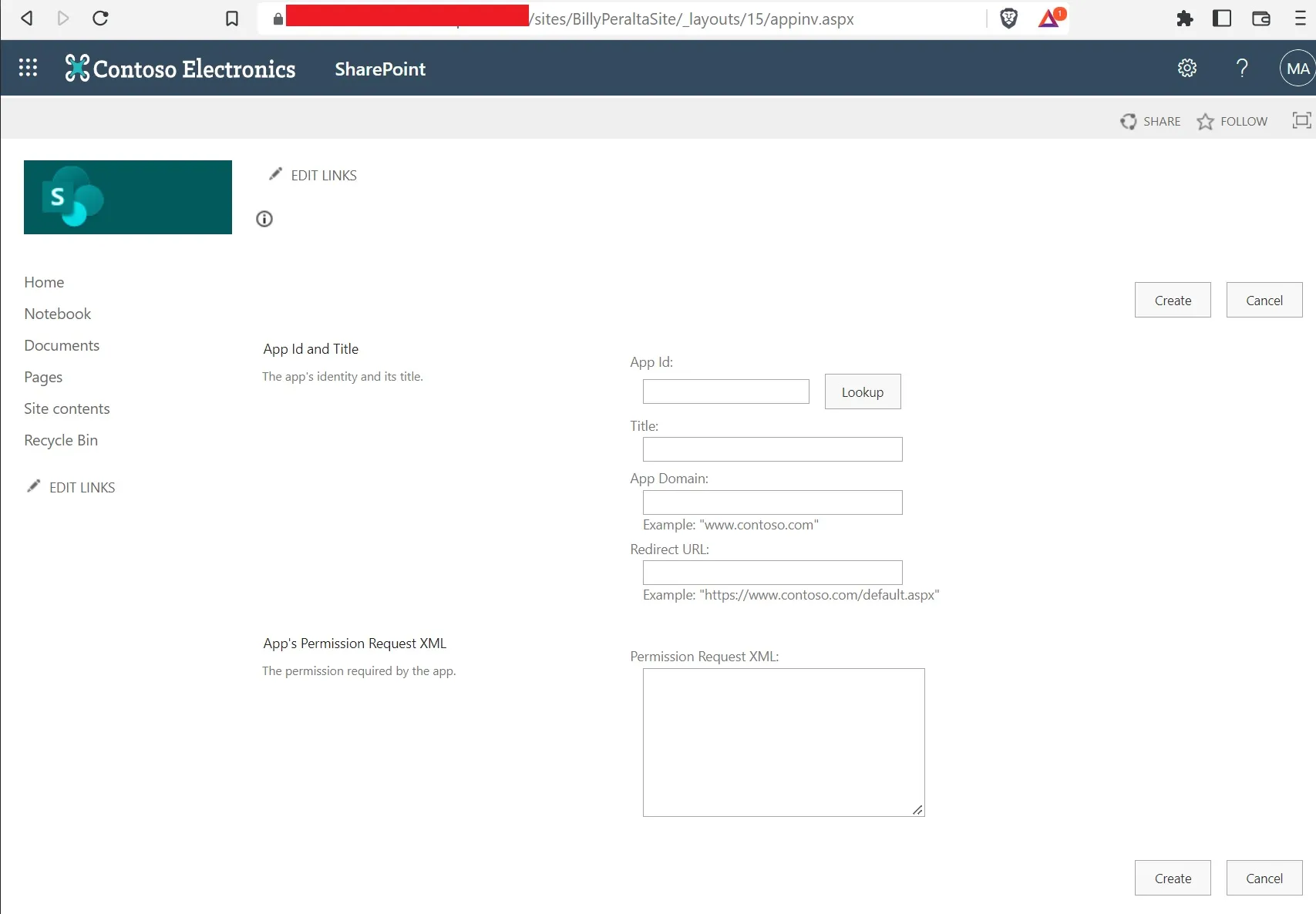Viewport: 1316px width, 914px height.
Task: Navigate to Site contents
Action: pos(67,408)
